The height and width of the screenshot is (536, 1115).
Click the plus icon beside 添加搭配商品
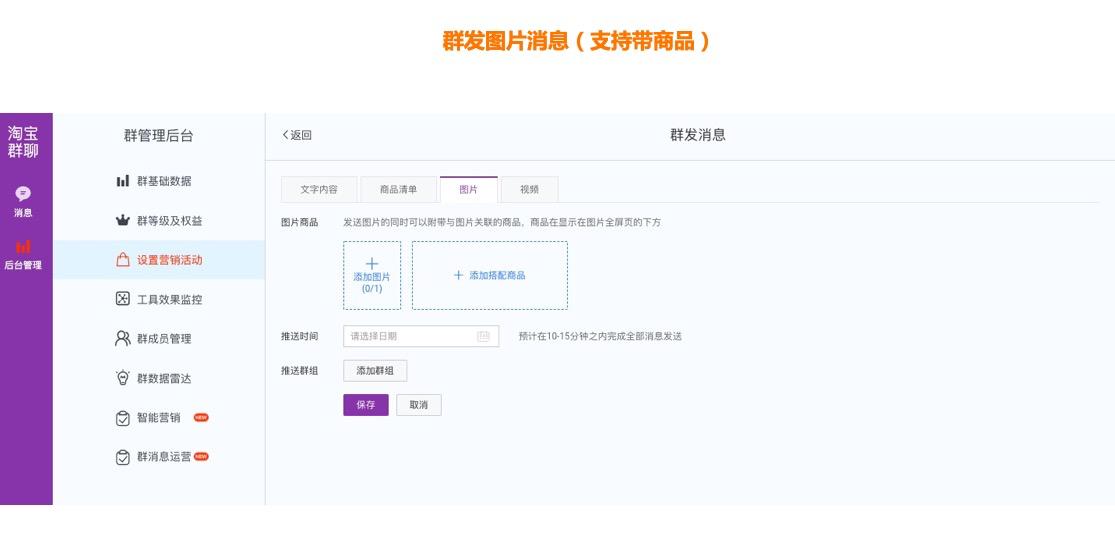click(458, 275)
